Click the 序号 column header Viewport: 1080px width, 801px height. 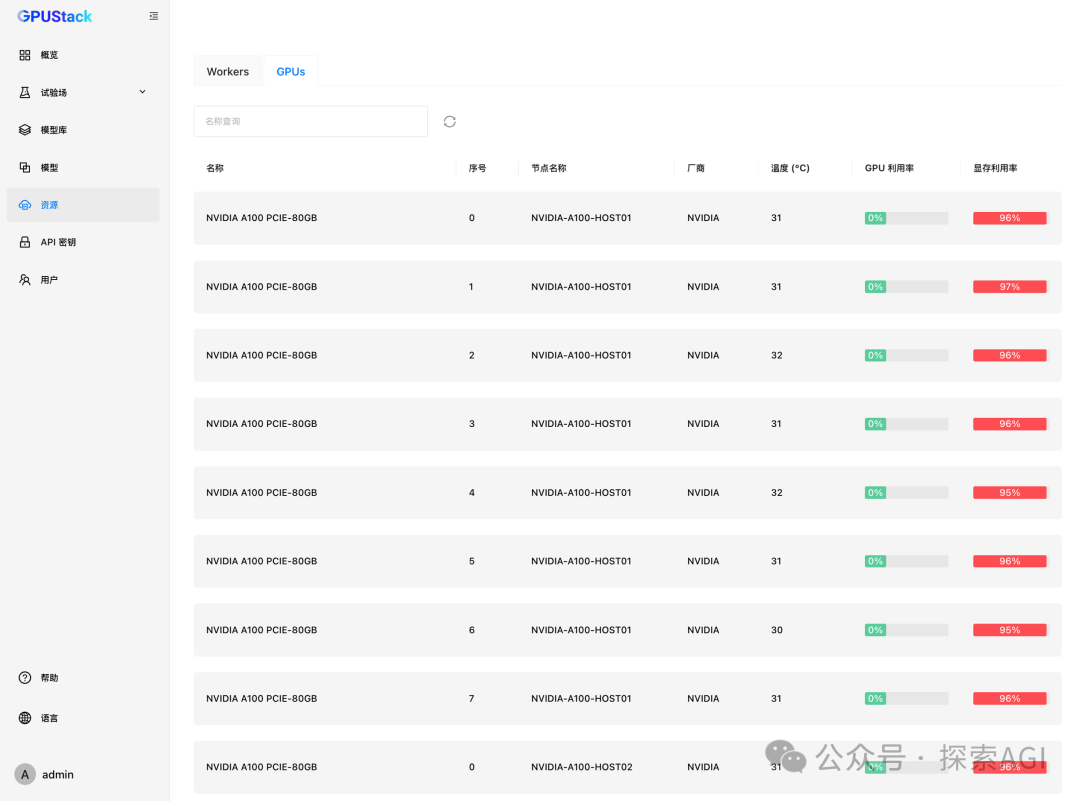[x=477, y=168]
